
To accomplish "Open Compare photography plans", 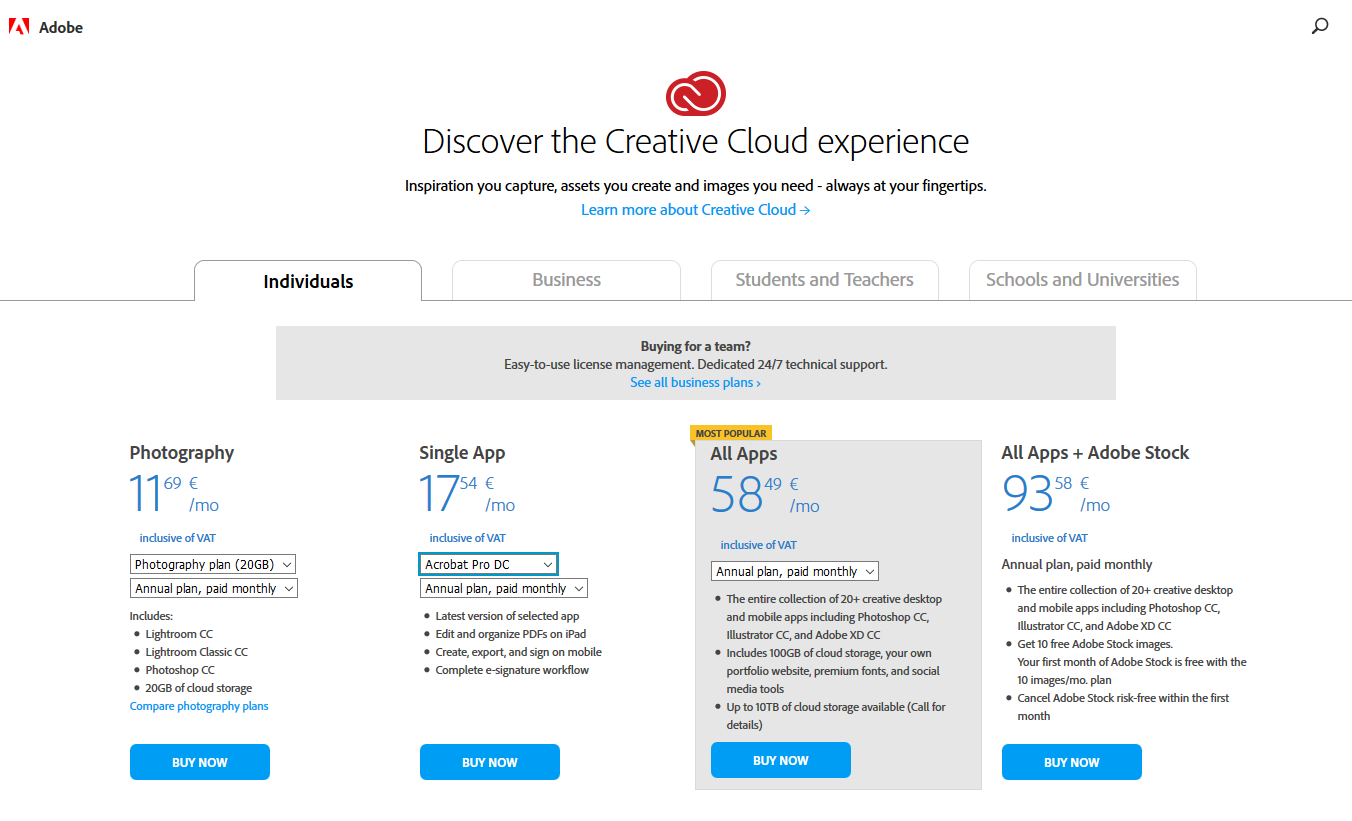I will (198, 705).
